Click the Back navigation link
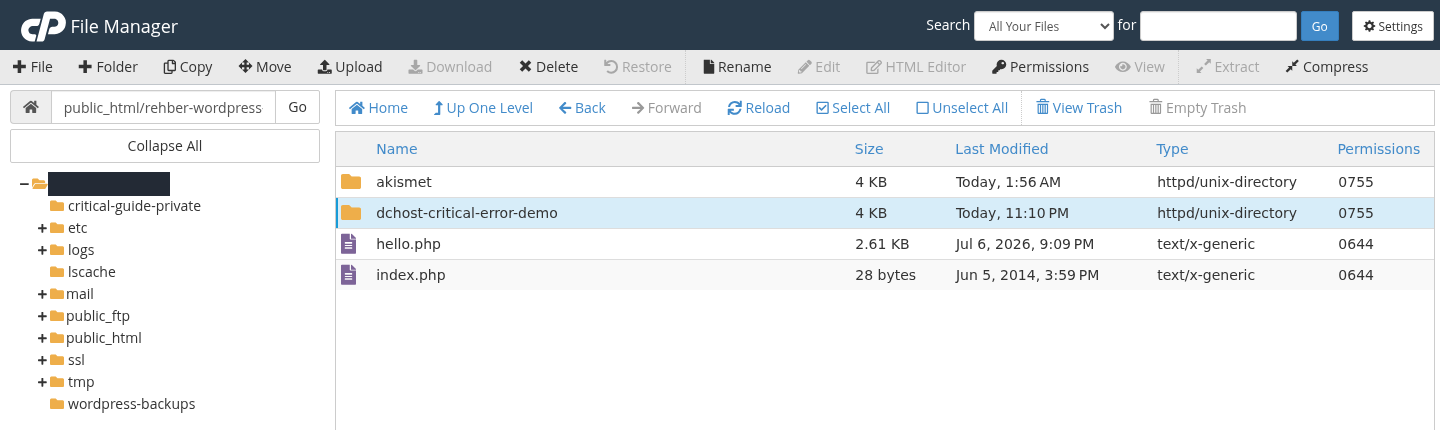Screen dimensions: 1440x430 pyautogui.click(x=582, y=108)
